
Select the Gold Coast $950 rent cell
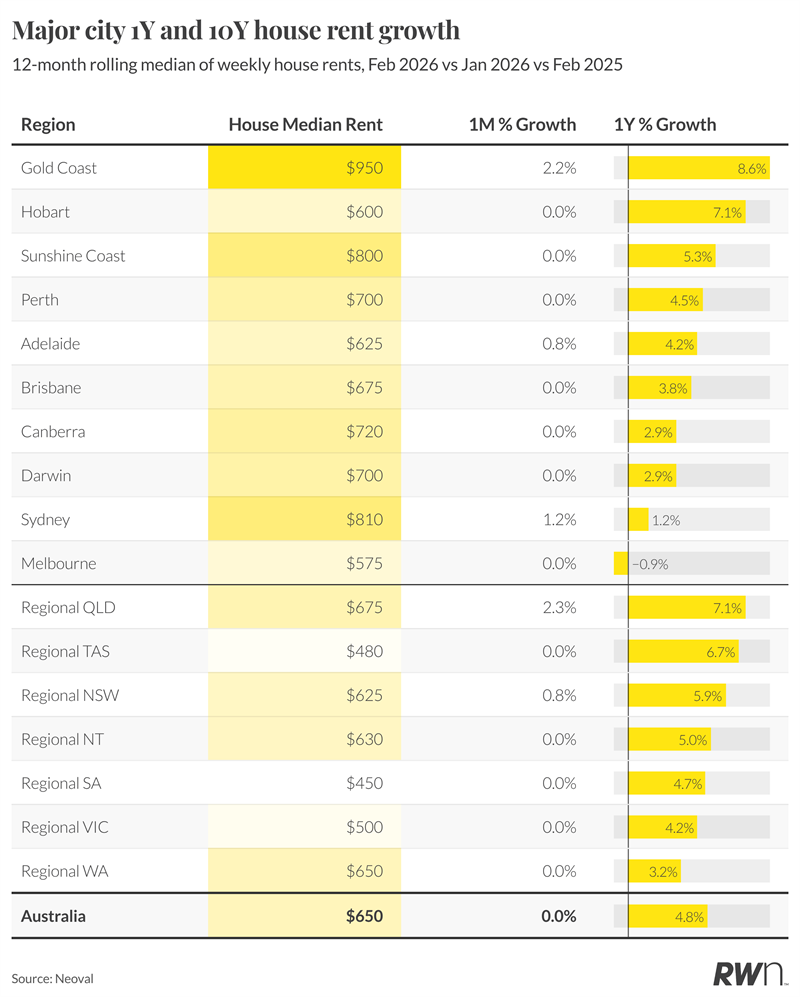(304, 168)
